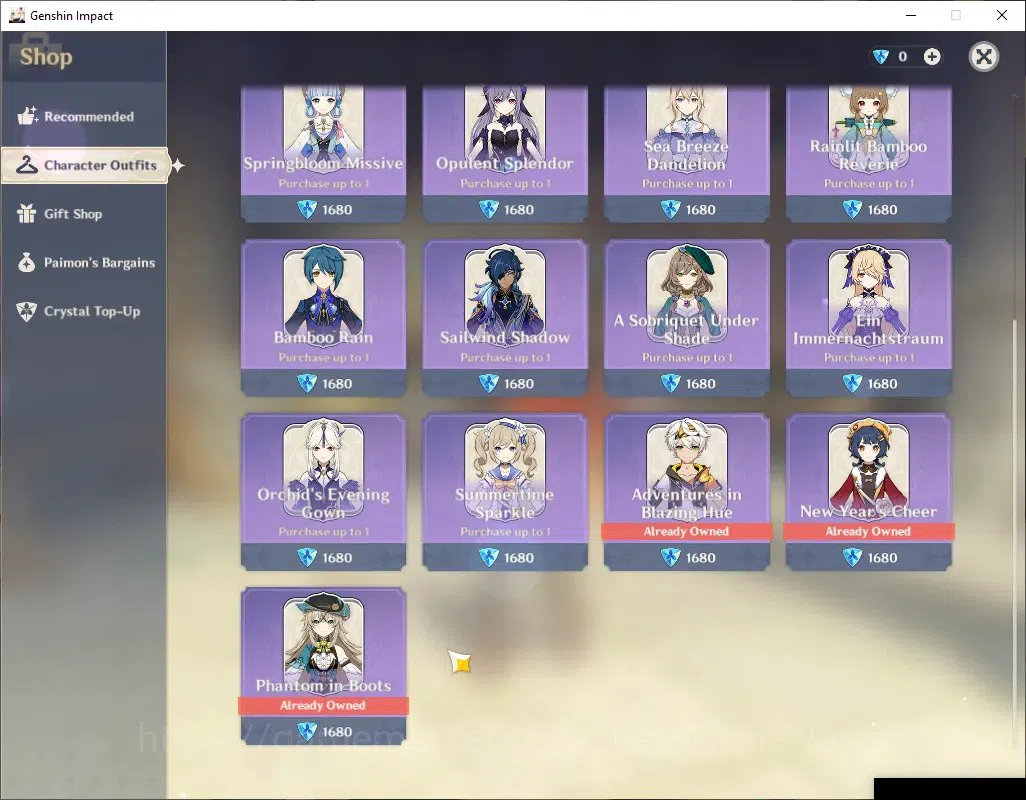Choose the Bamboo Rain outfit portrait

pos(323,293)
